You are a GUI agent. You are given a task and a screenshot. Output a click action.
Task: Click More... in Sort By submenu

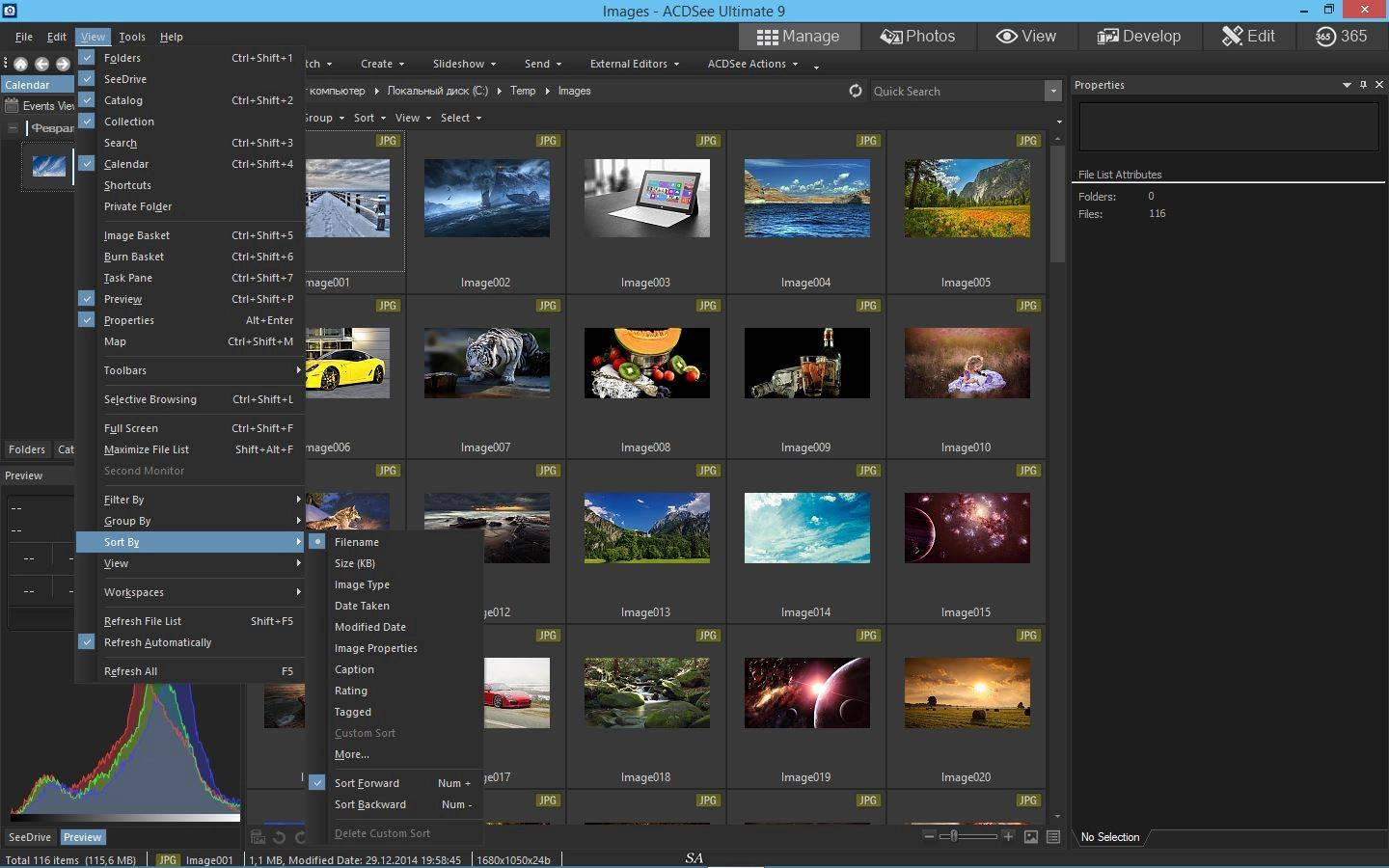pos(395,754)
